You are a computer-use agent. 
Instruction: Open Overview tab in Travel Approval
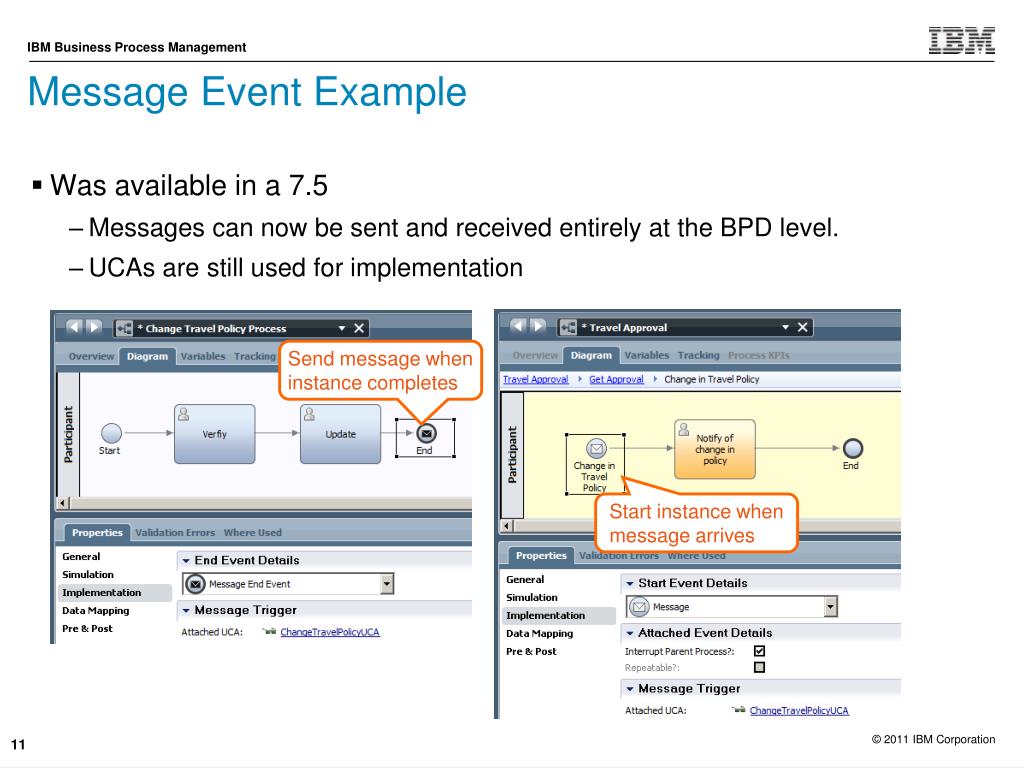[x=535, y=355]
